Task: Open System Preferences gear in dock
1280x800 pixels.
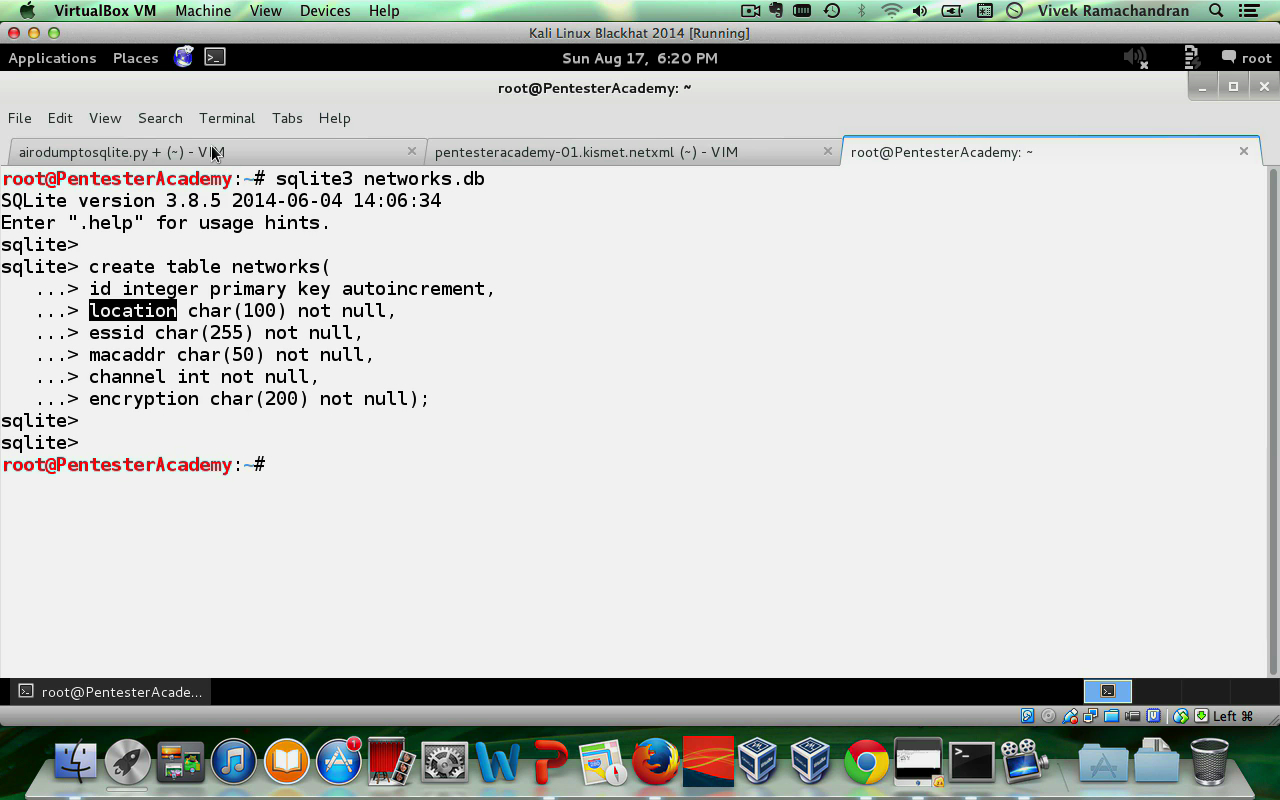Action: (x=444, y=762)
